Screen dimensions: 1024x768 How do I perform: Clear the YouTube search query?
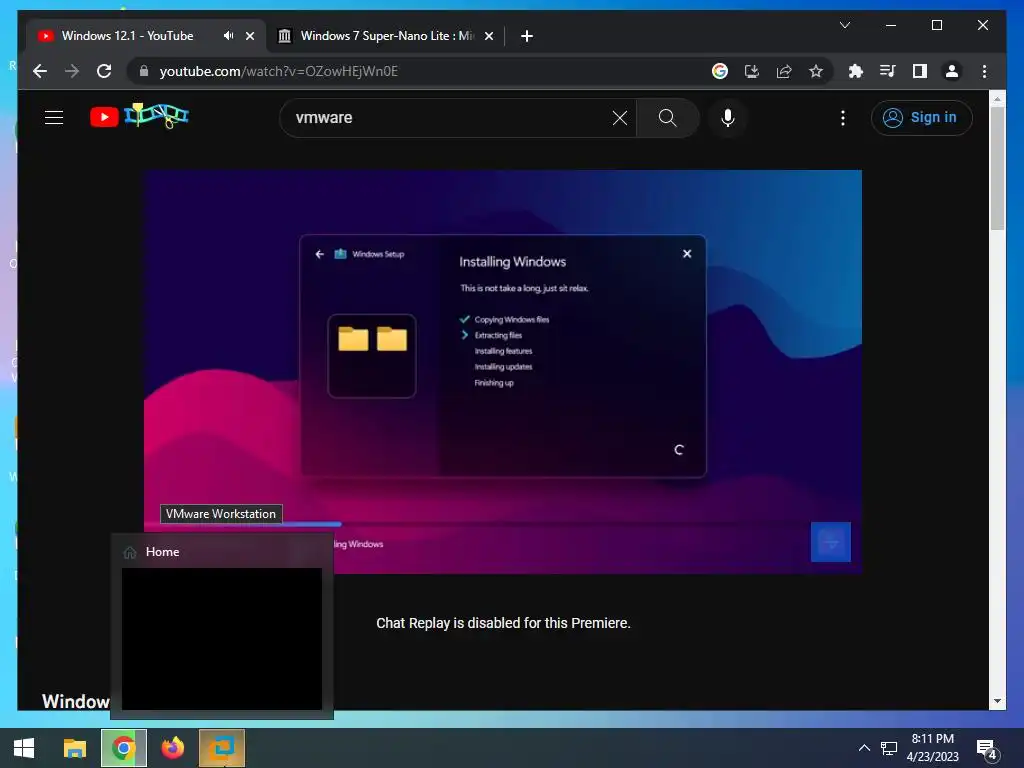pyautogui.click(x=620, y=118)
